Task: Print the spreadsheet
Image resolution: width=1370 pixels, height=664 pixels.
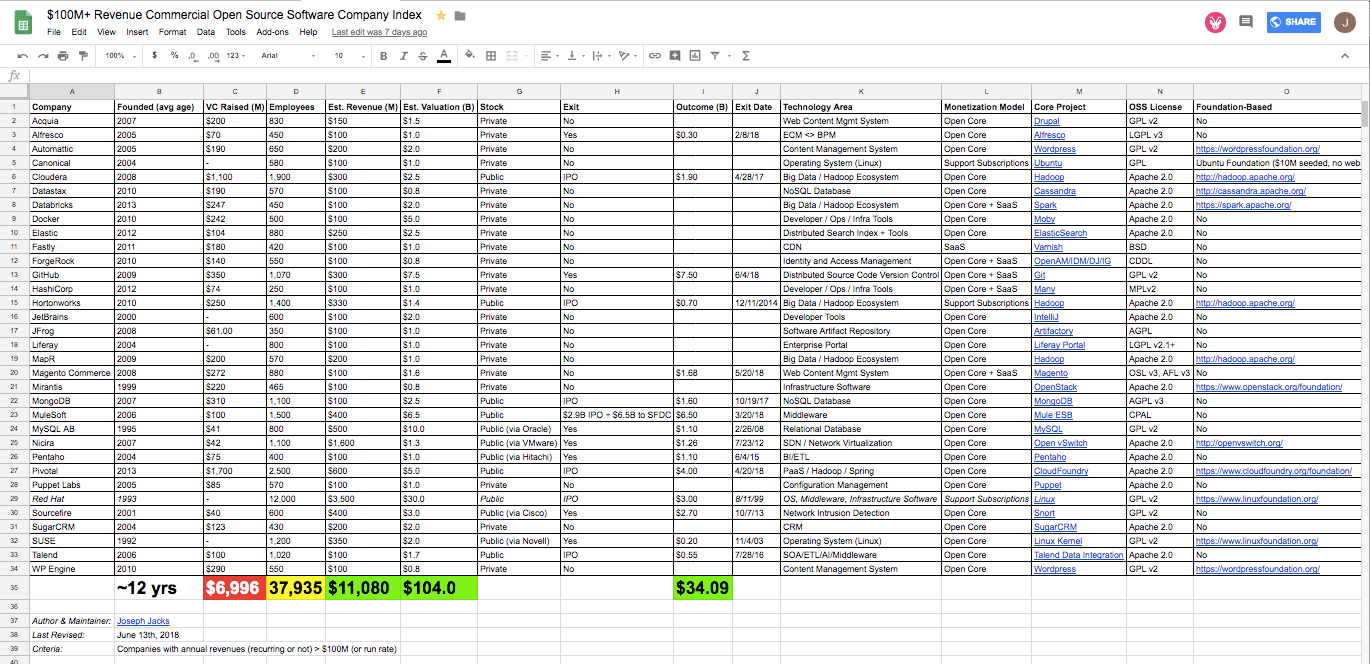Action: pos(61,56)
